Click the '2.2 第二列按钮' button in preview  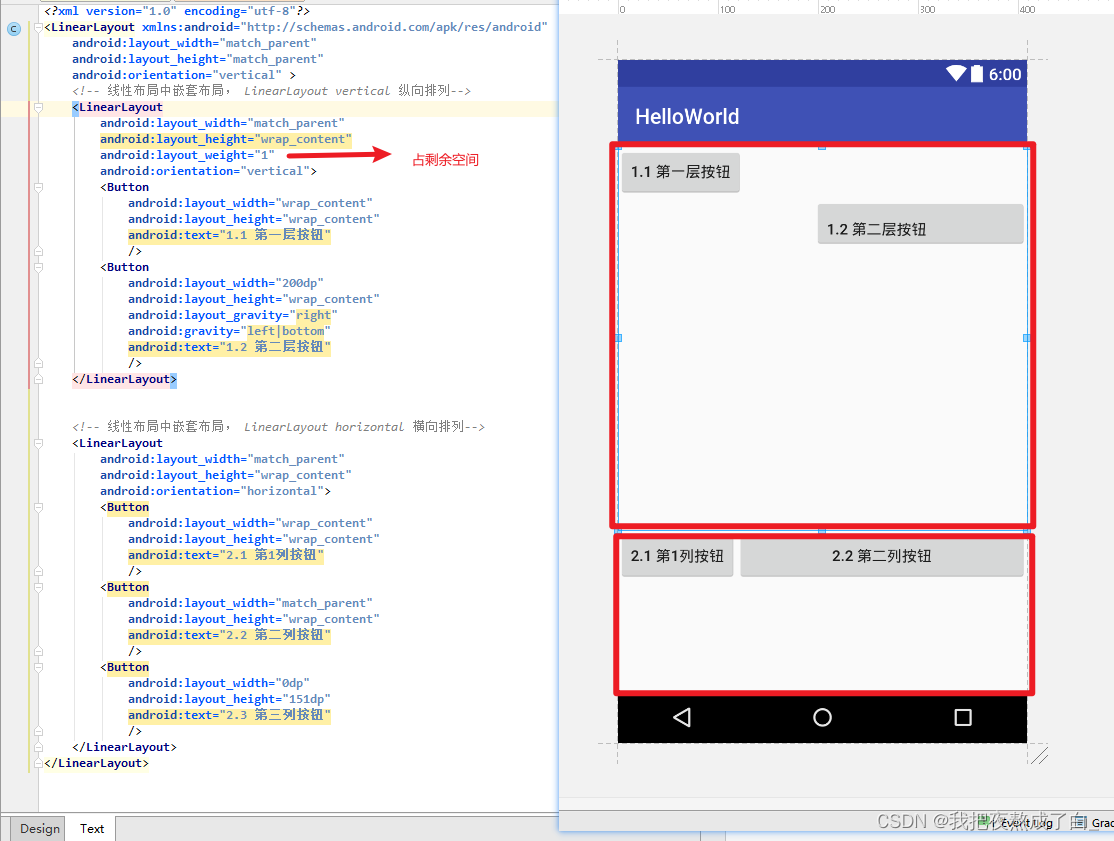click(882, 557)
